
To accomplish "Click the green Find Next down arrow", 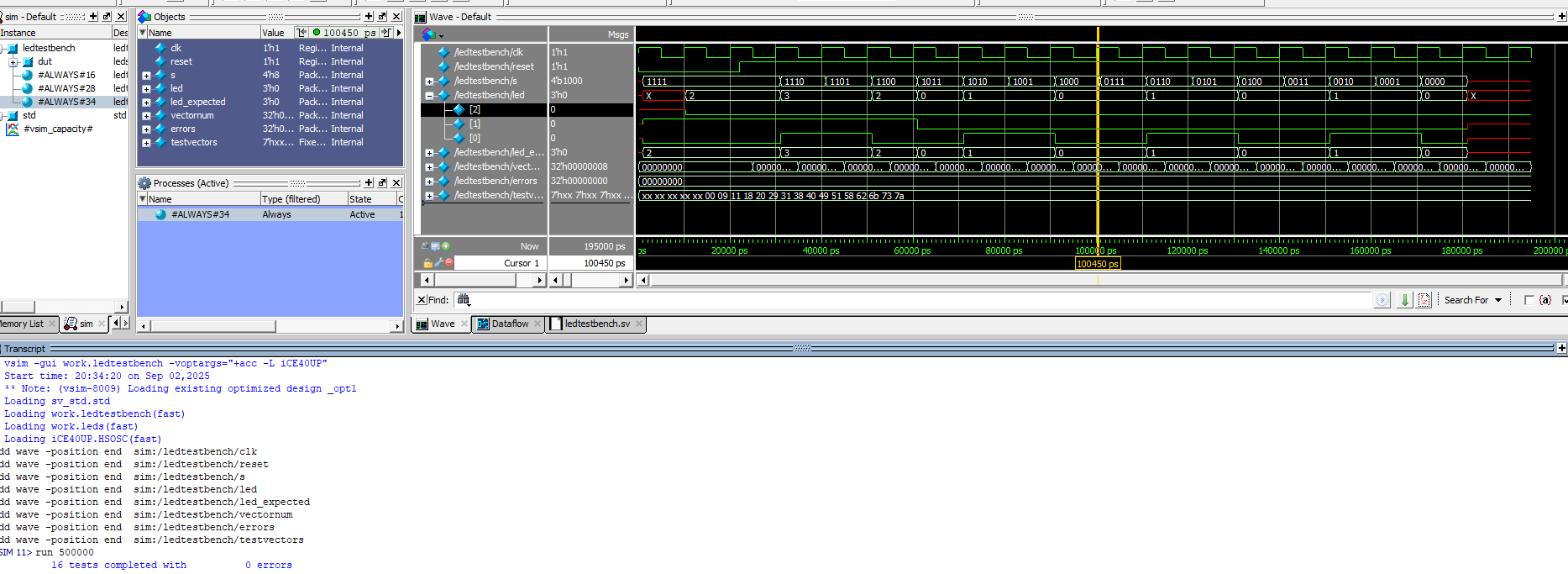I will coord(1404,300).
